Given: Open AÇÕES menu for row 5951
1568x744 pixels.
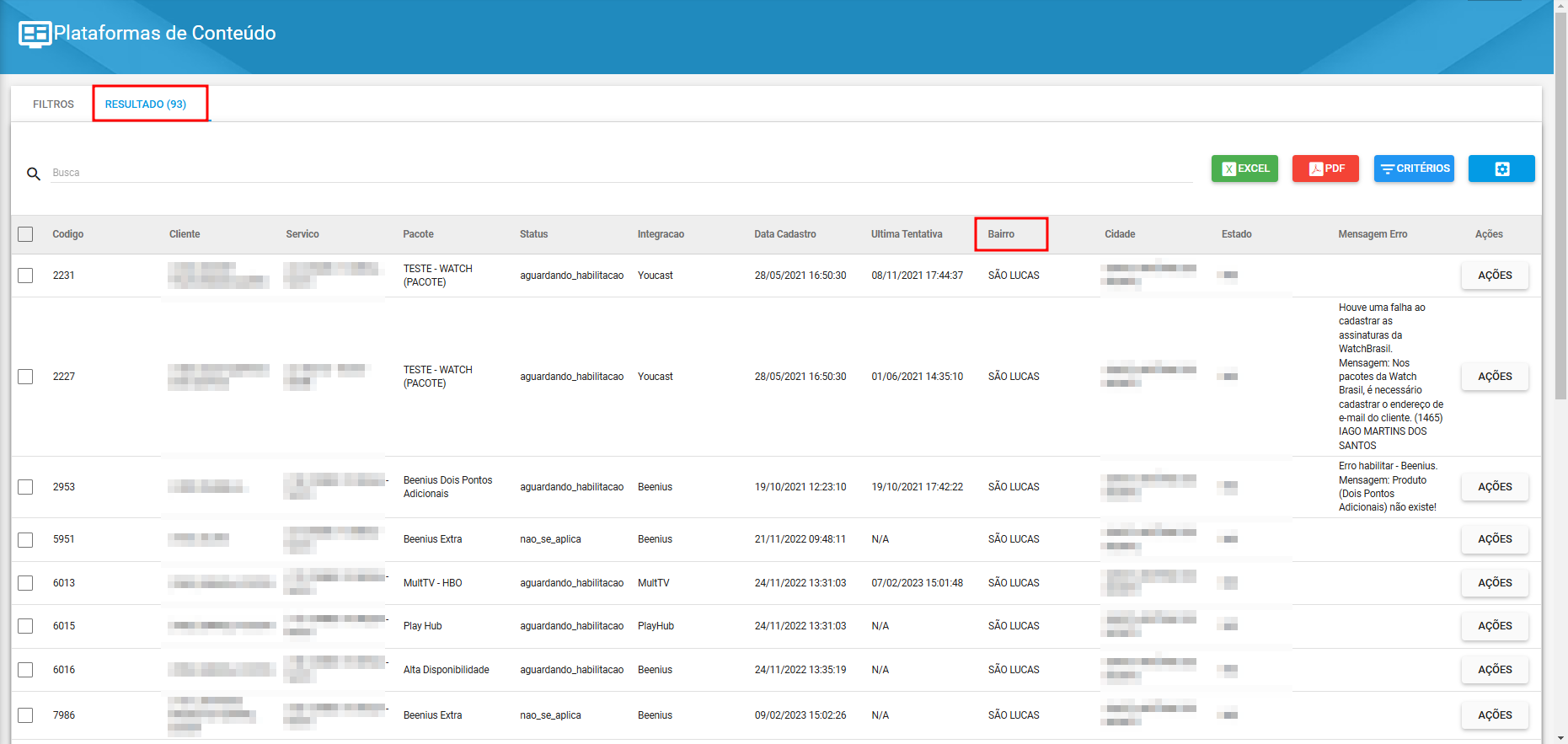Looking at the screenshot, I should click(x=1495, y=539).
